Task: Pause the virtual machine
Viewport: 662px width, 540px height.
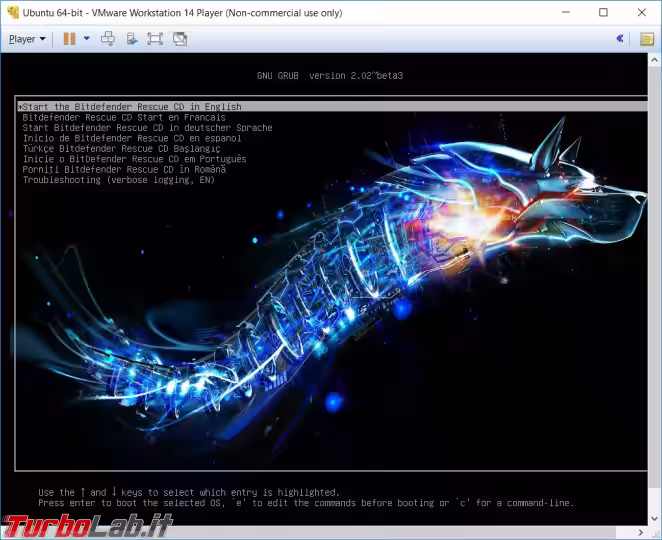Action: click(x=69, y=39)
